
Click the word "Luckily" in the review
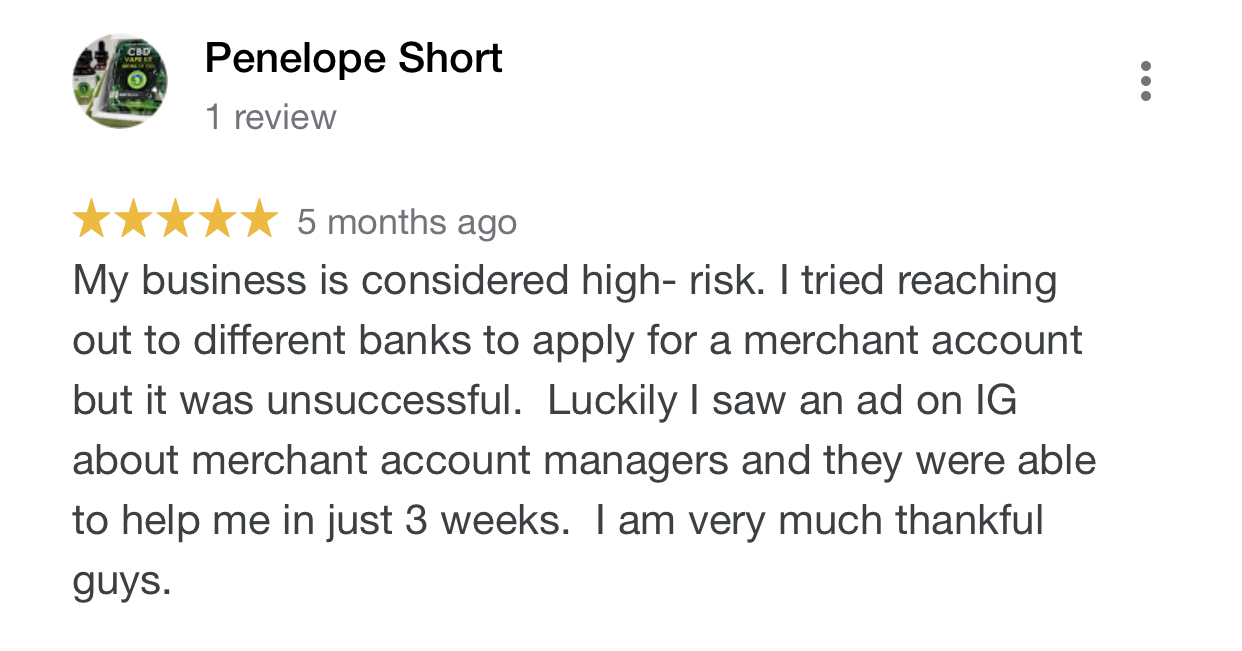[x=613, y=403]
